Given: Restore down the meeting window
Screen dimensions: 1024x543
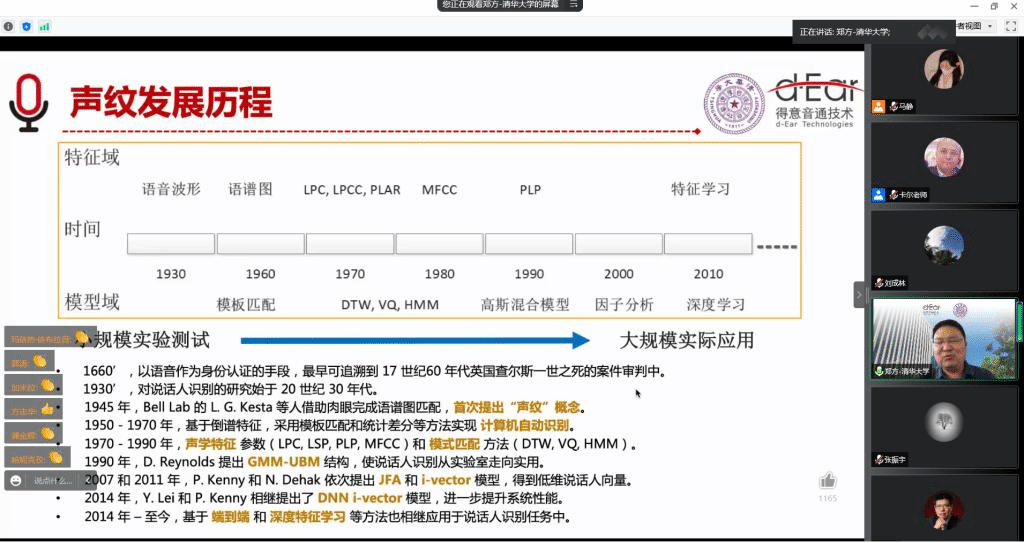Looking at the screenshot, I should click(x=994, y=6).
